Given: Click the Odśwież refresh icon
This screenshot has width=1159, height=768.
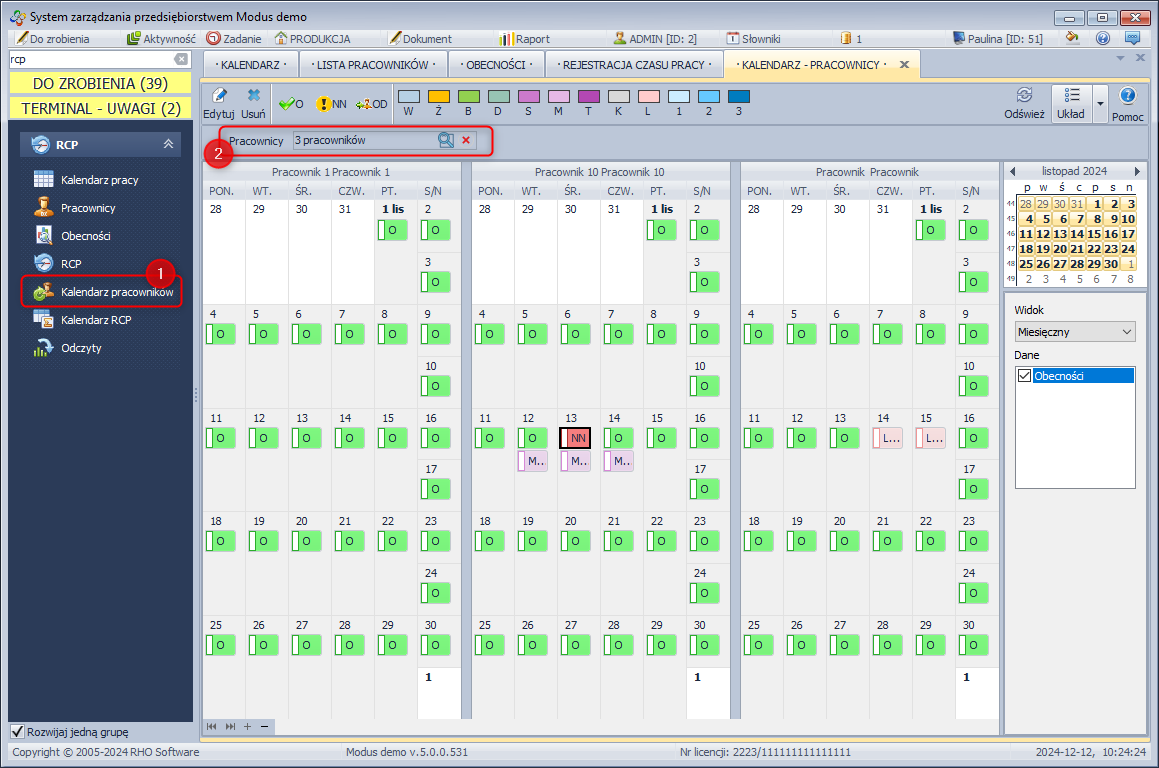Looking at the screenshot, I should (x=1024, y=95).
